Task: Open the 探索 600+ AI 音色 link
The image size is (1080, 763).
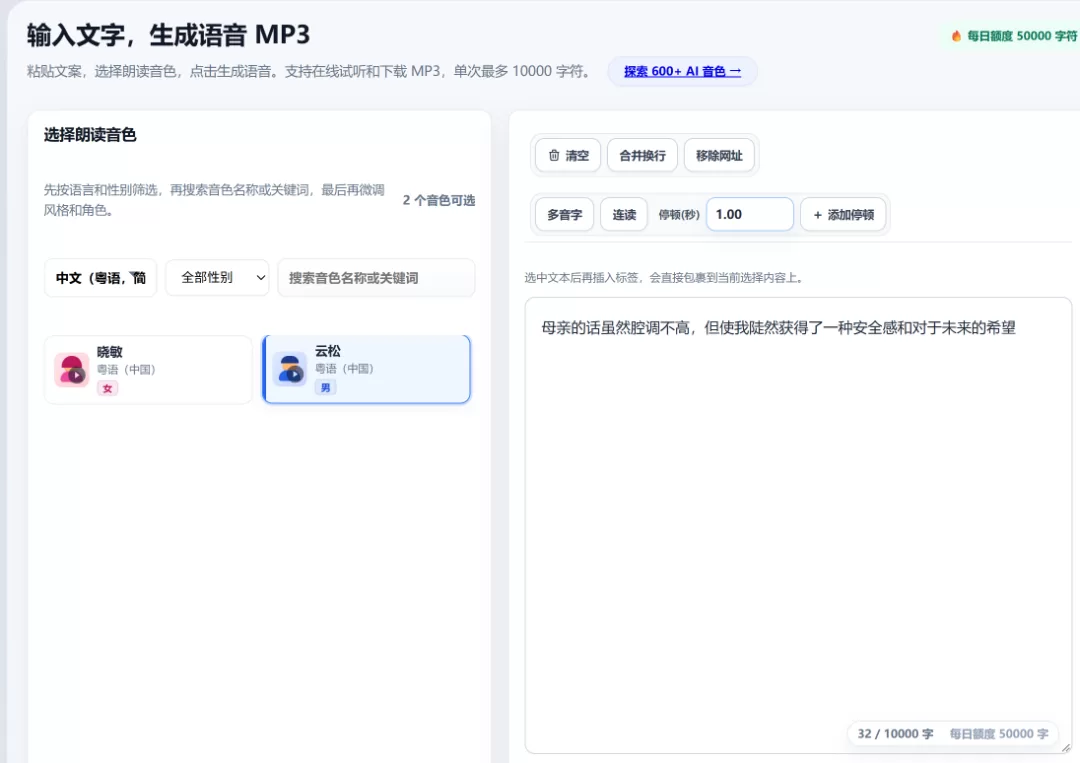Action: [683, 72]
